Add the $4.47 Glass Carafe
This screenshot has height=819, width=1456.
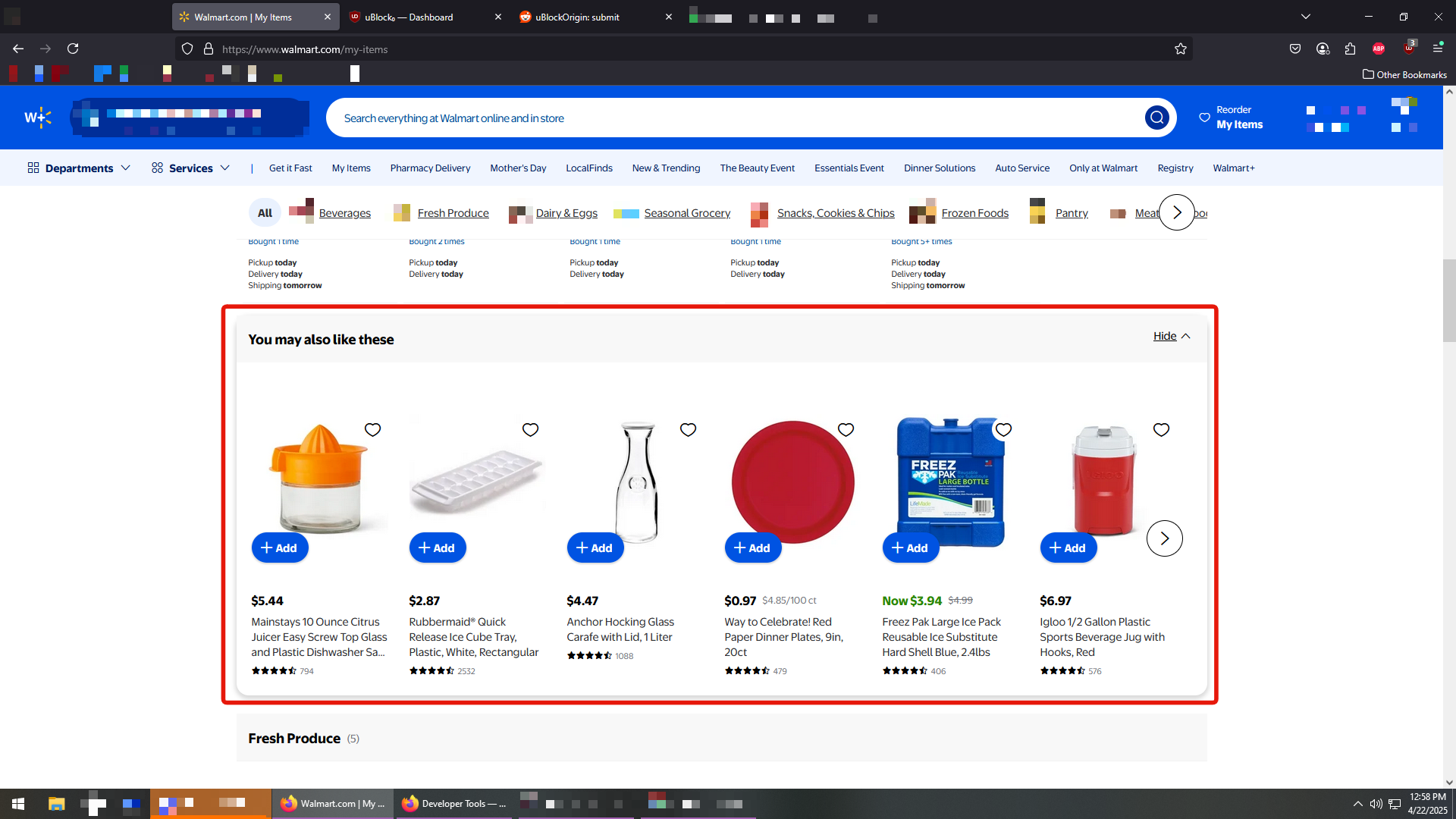(595, 548)
